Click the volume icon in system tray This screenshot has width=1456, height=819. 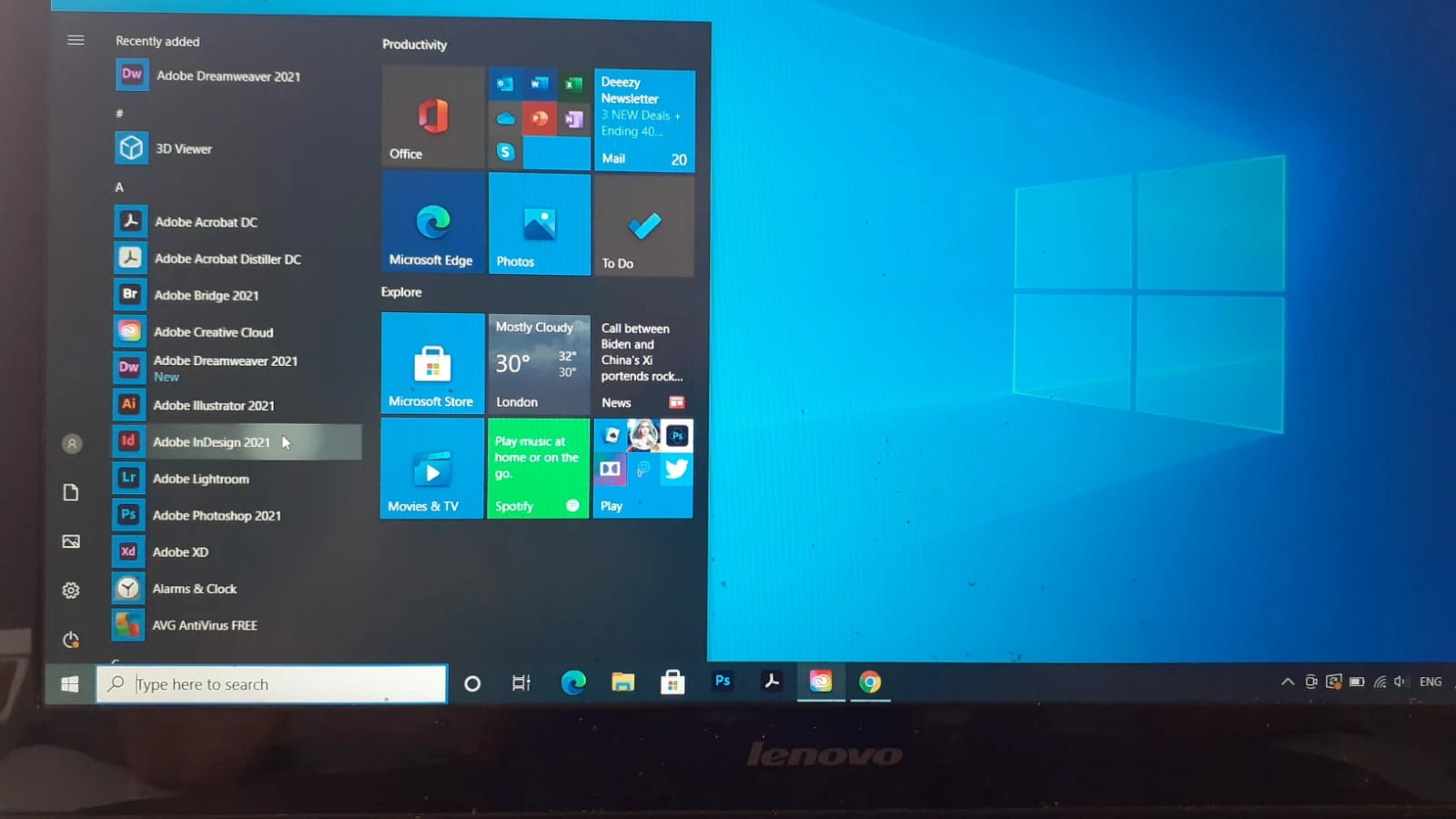coord(1400,682)
